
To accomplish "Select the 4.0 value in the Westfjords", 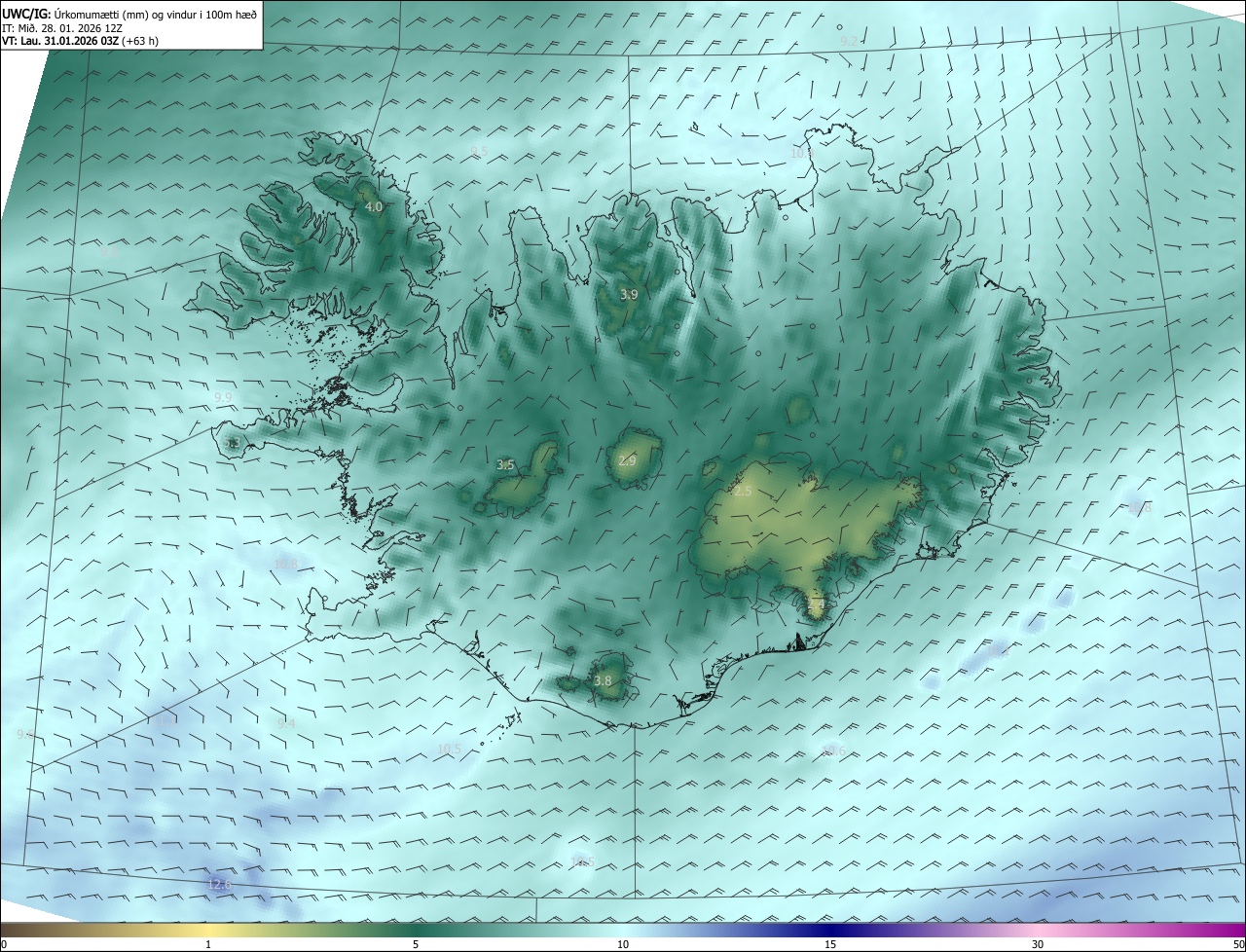I will [374, 207].
